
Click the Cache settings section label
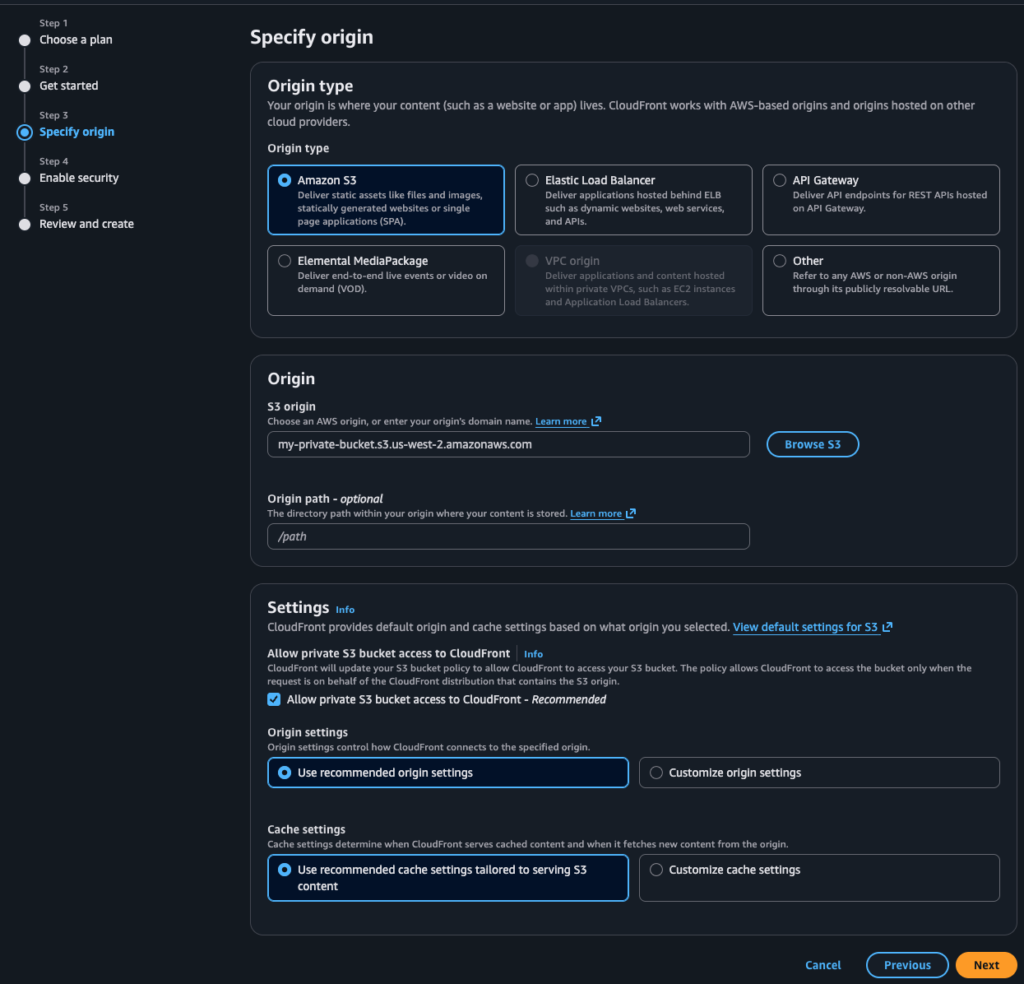306,829
